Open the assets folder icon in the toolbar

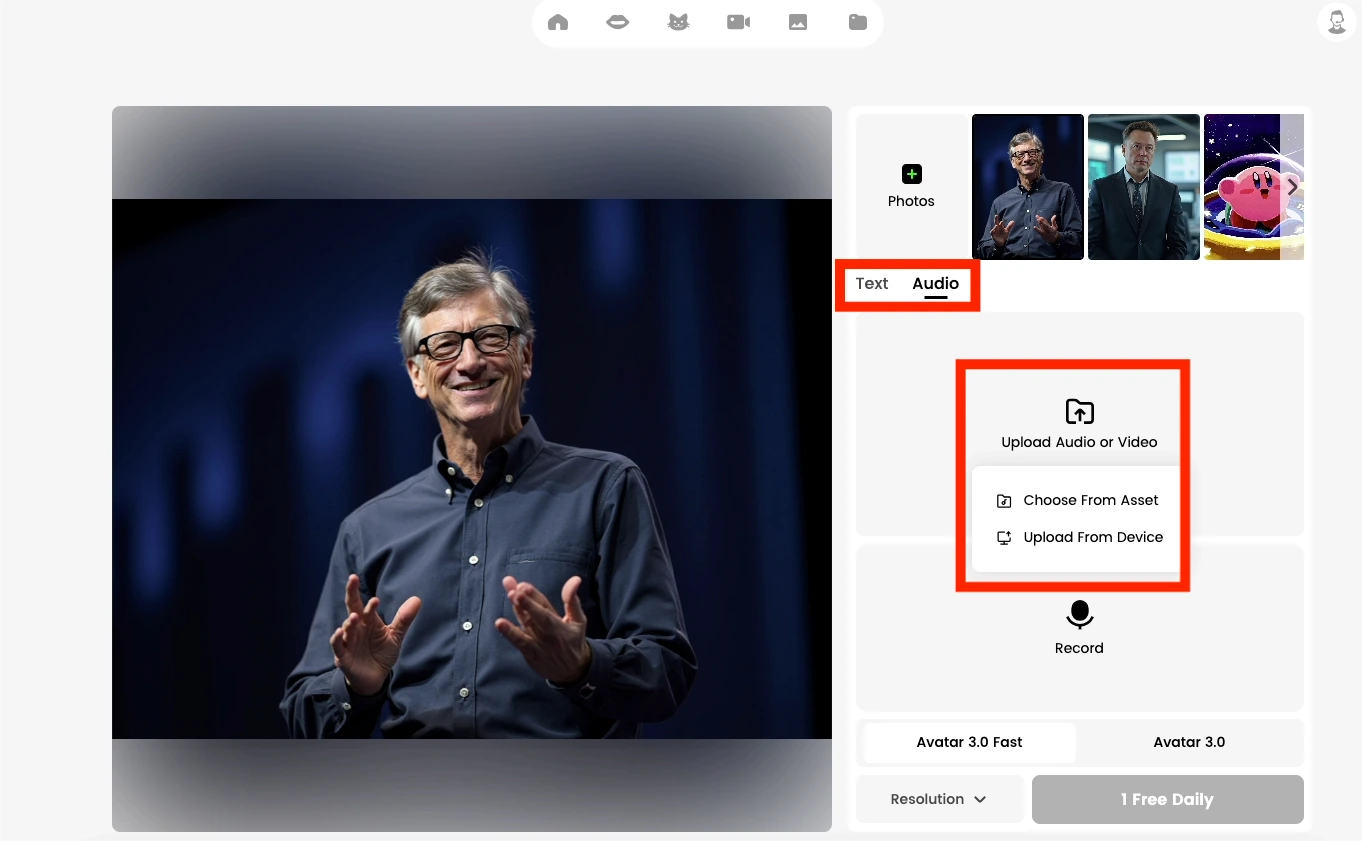point(857,21)
